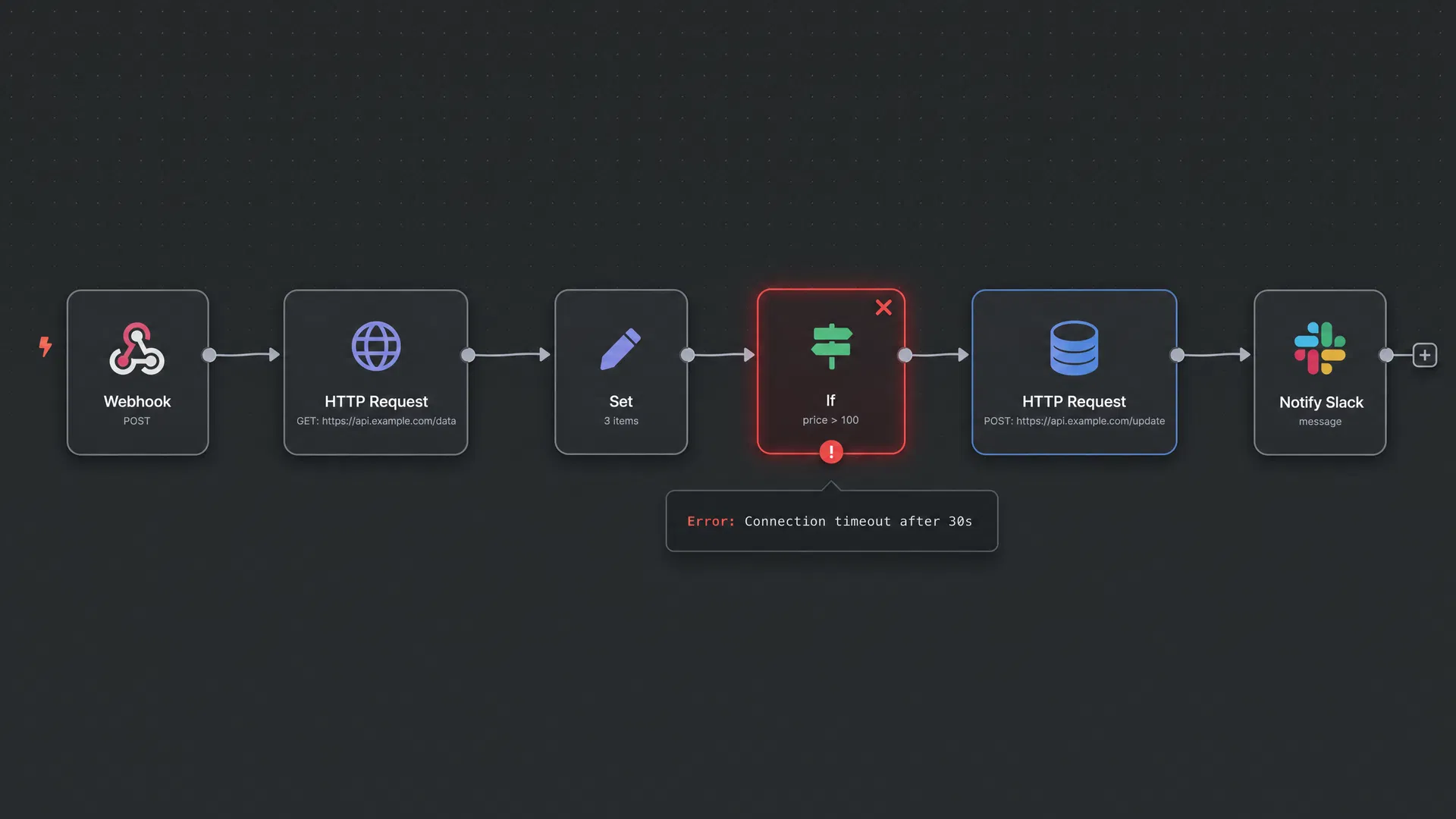This screenshot has width=1456, height=819.
Task: Click the If node title
Action: tap(830, 400)
